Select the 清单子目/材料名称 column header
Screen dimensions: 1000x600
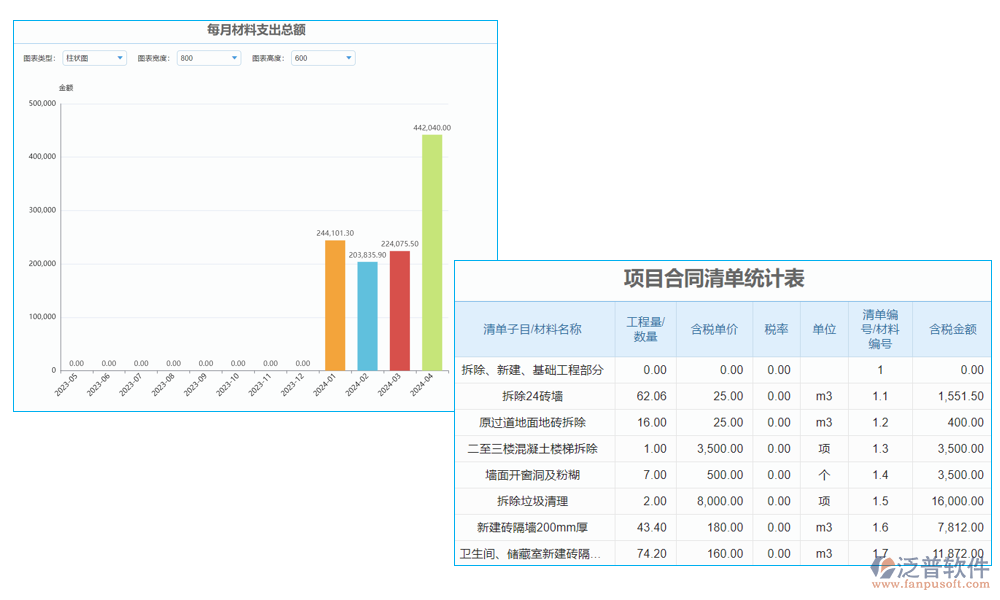[533, 329]
